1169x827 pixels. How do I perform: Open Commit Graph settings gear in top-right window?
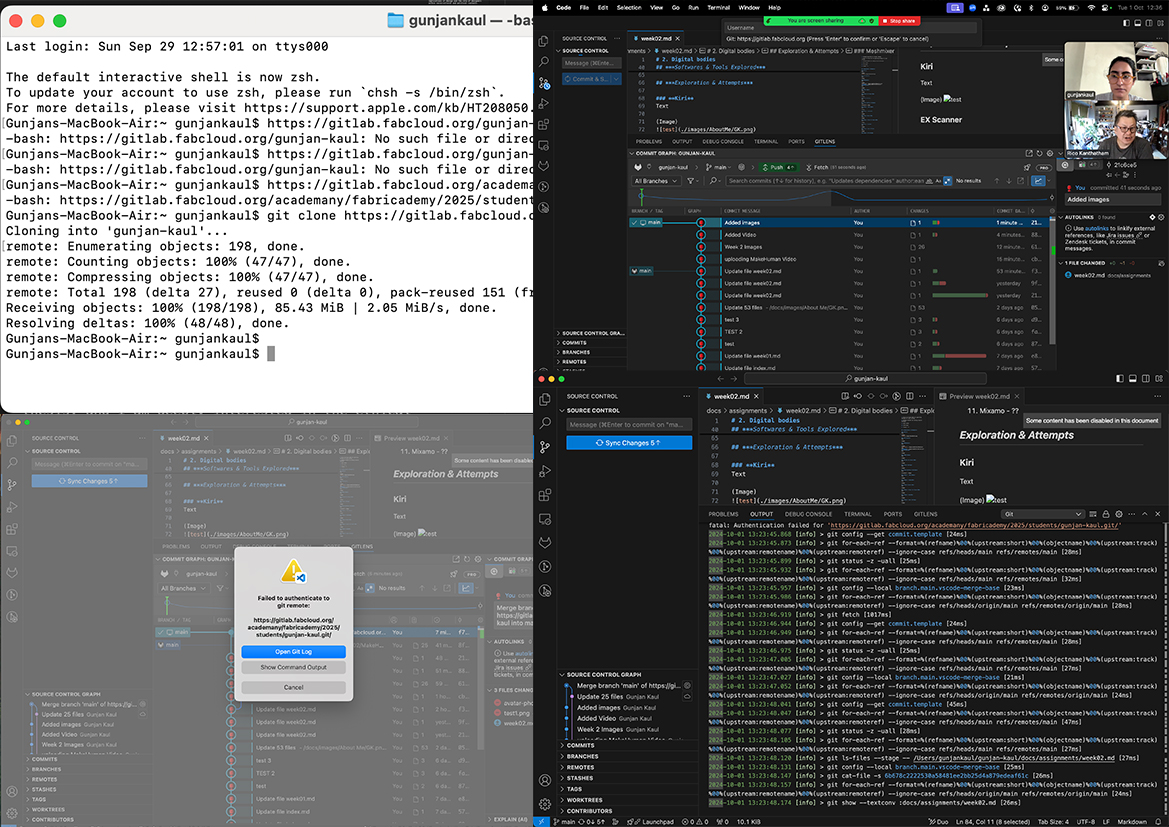click(1050, 153)
